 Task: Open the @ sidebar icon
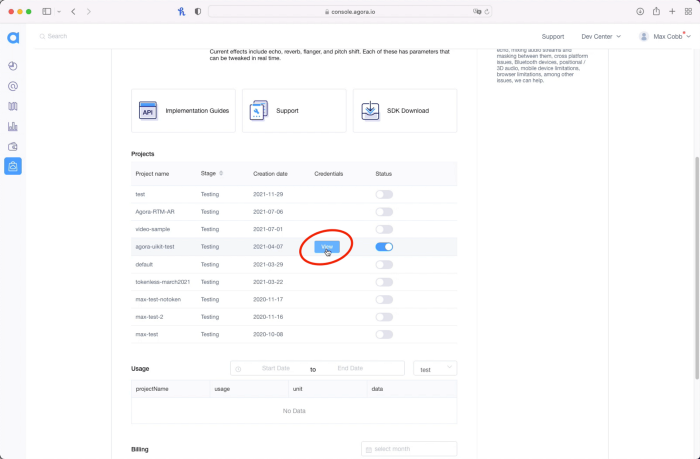click(x=13, y=86)
